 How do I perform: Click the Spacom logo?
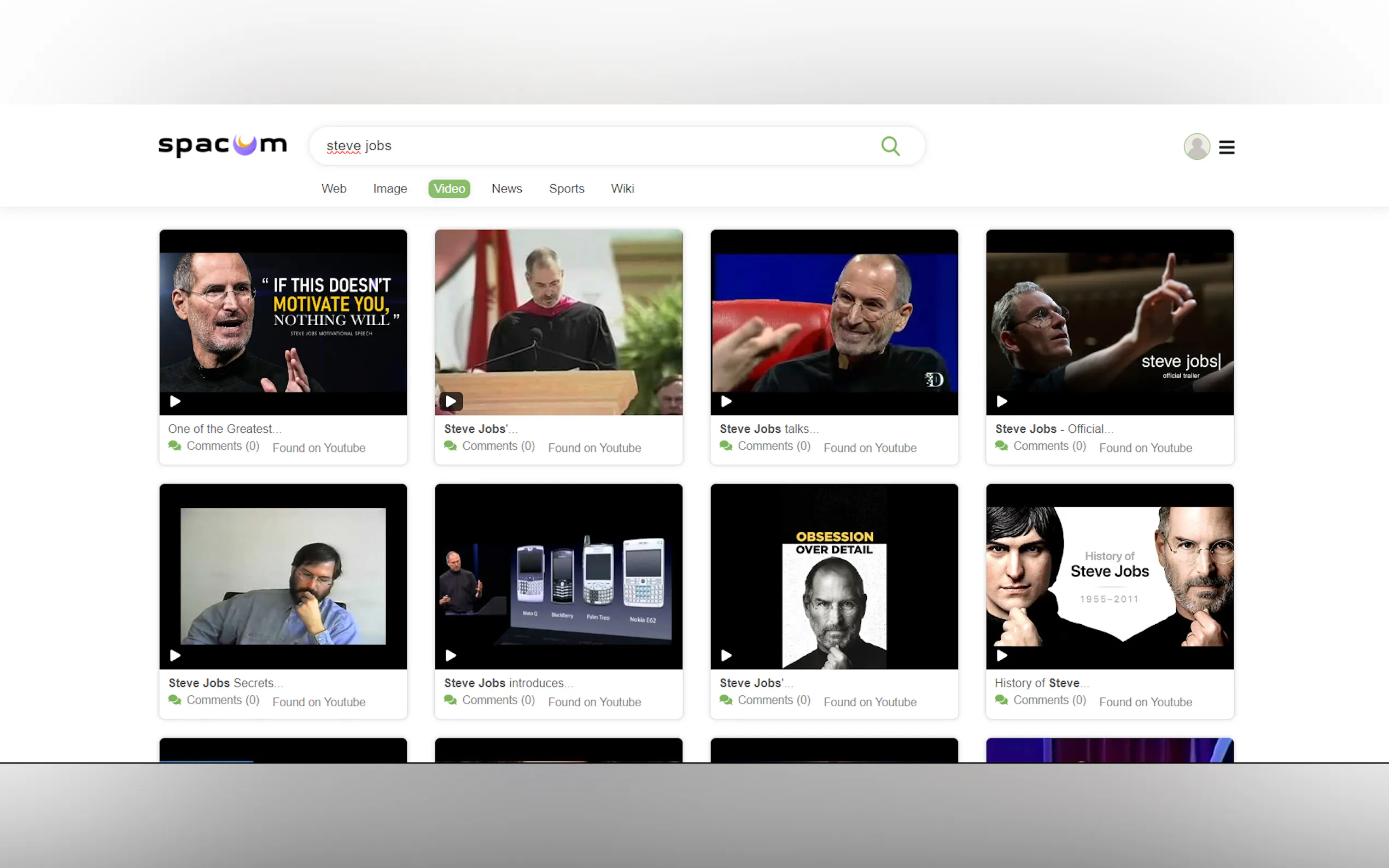[x=222, y=145]
